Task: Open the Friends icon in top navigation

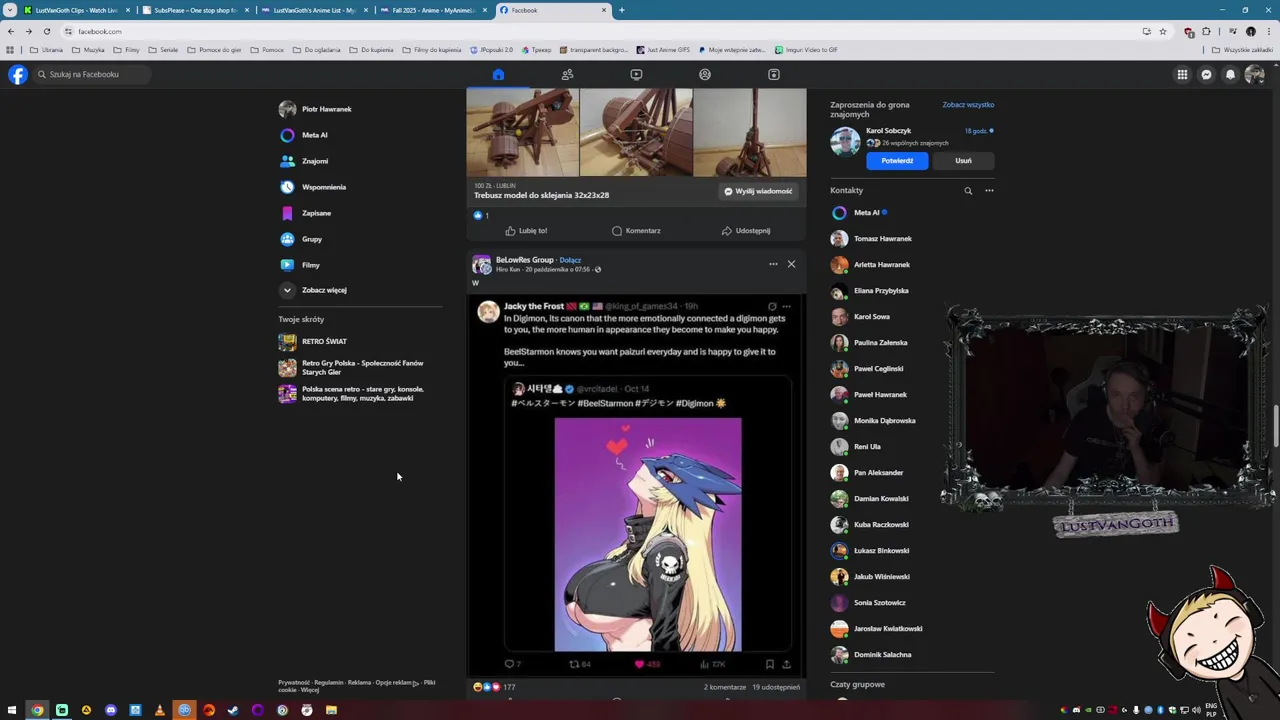Action: pyautogui.click(x=567, y=74)
